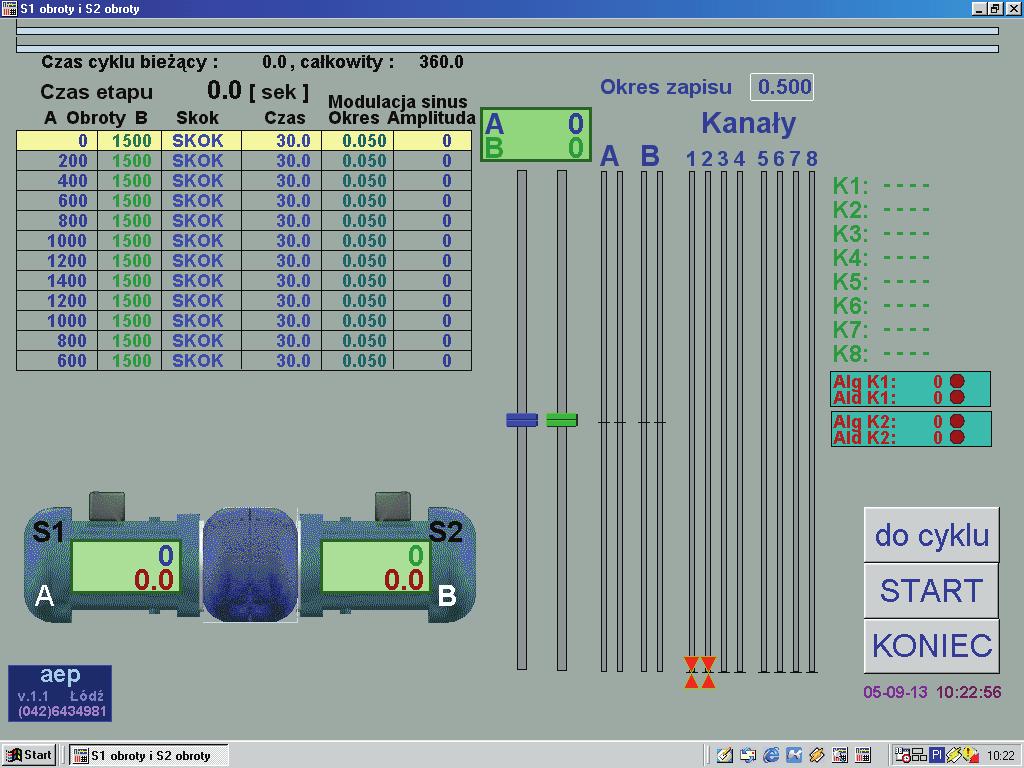Click the 'do cyklu' button

(931, 535)
